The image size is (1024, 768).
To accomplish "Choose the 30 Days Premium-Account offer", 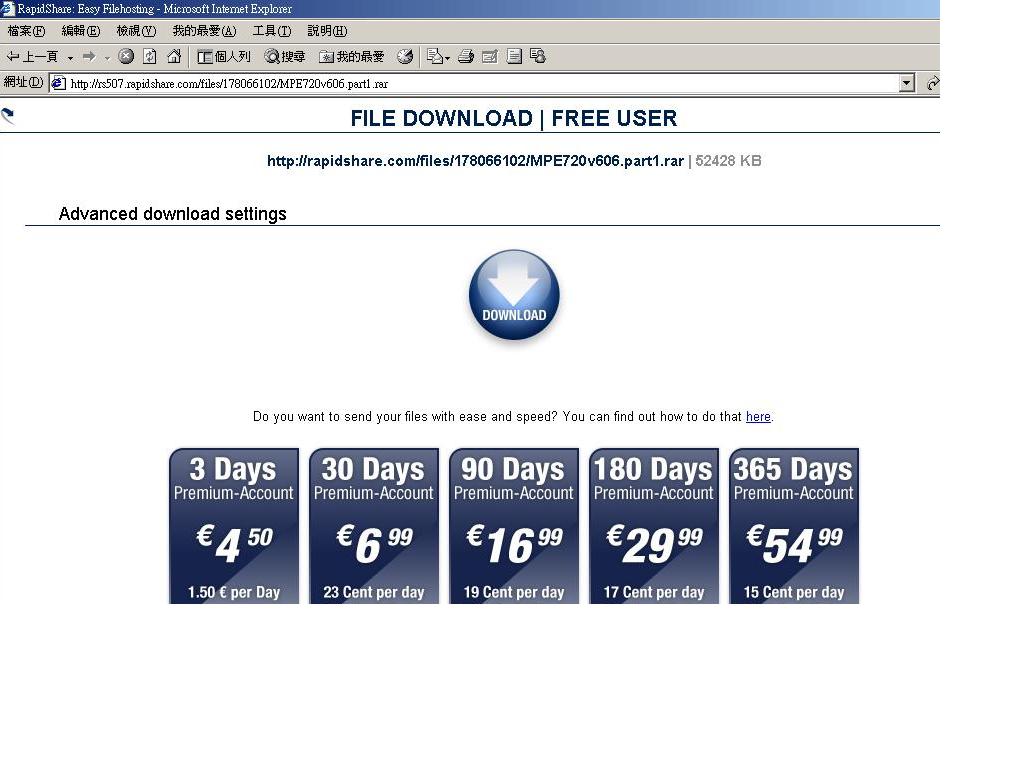I will (374, 526).
